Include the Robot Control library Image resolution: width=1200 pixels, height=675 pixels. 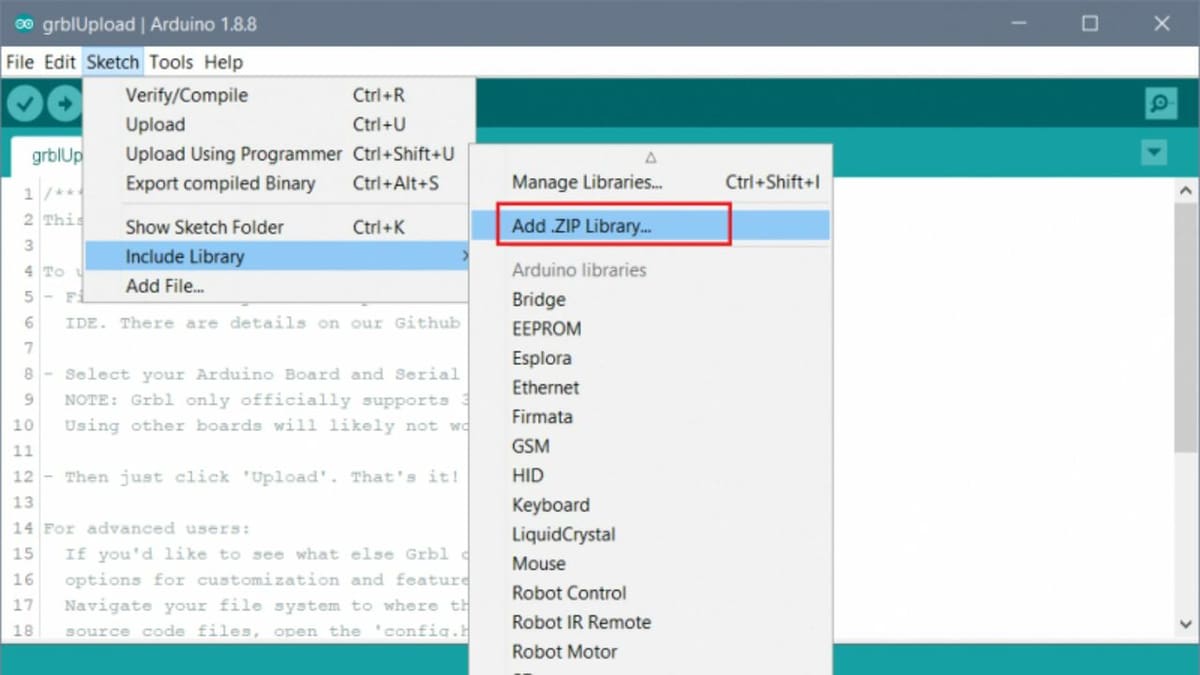click(x=651, y=593)
